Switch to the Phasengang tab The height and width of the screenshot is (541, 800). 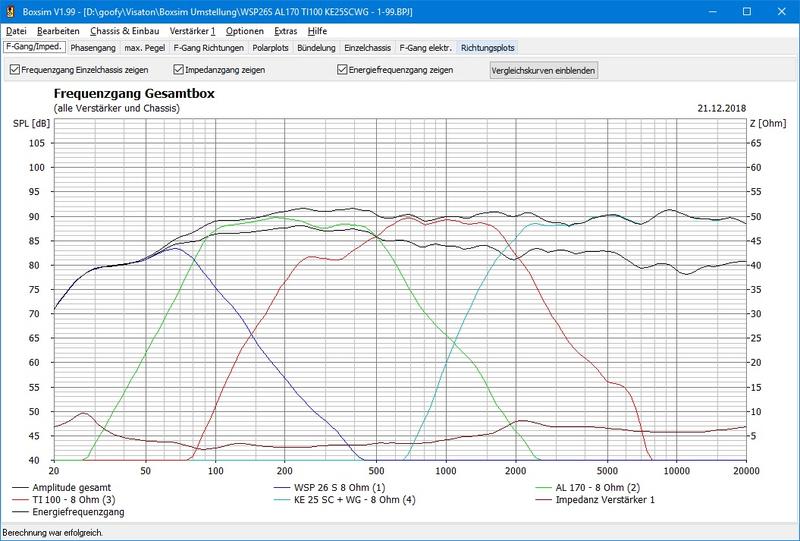(93, 47)
